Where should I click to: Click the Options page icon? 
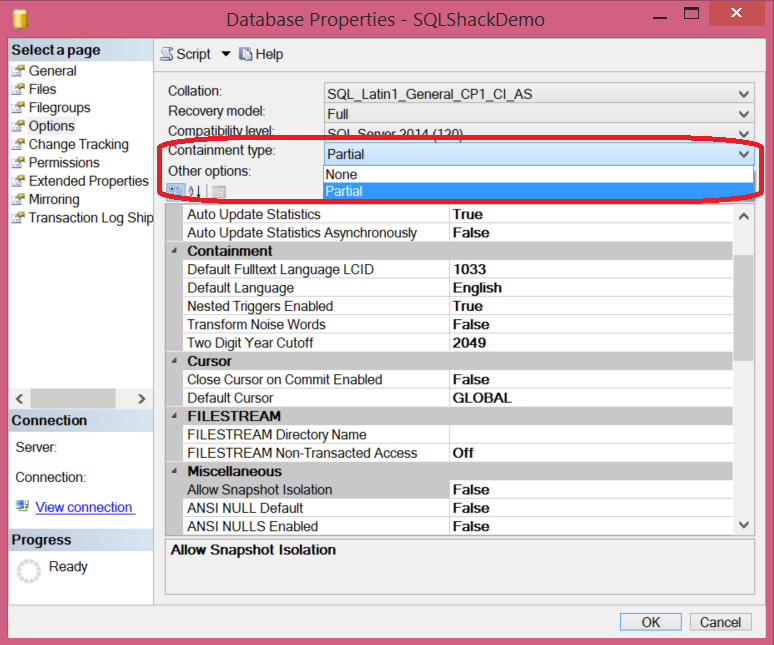tap(18, 126)
